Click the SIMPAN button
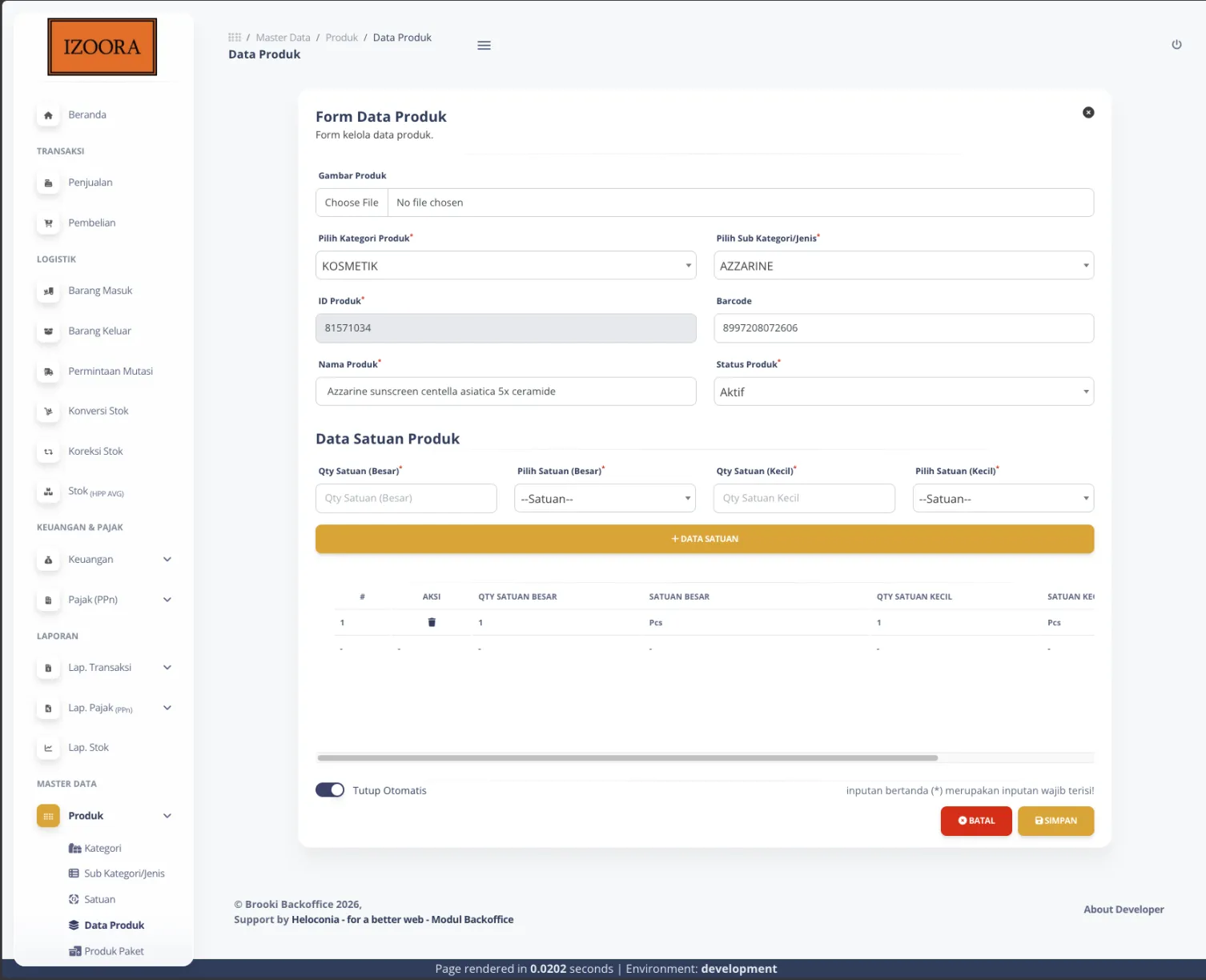 1055,821
